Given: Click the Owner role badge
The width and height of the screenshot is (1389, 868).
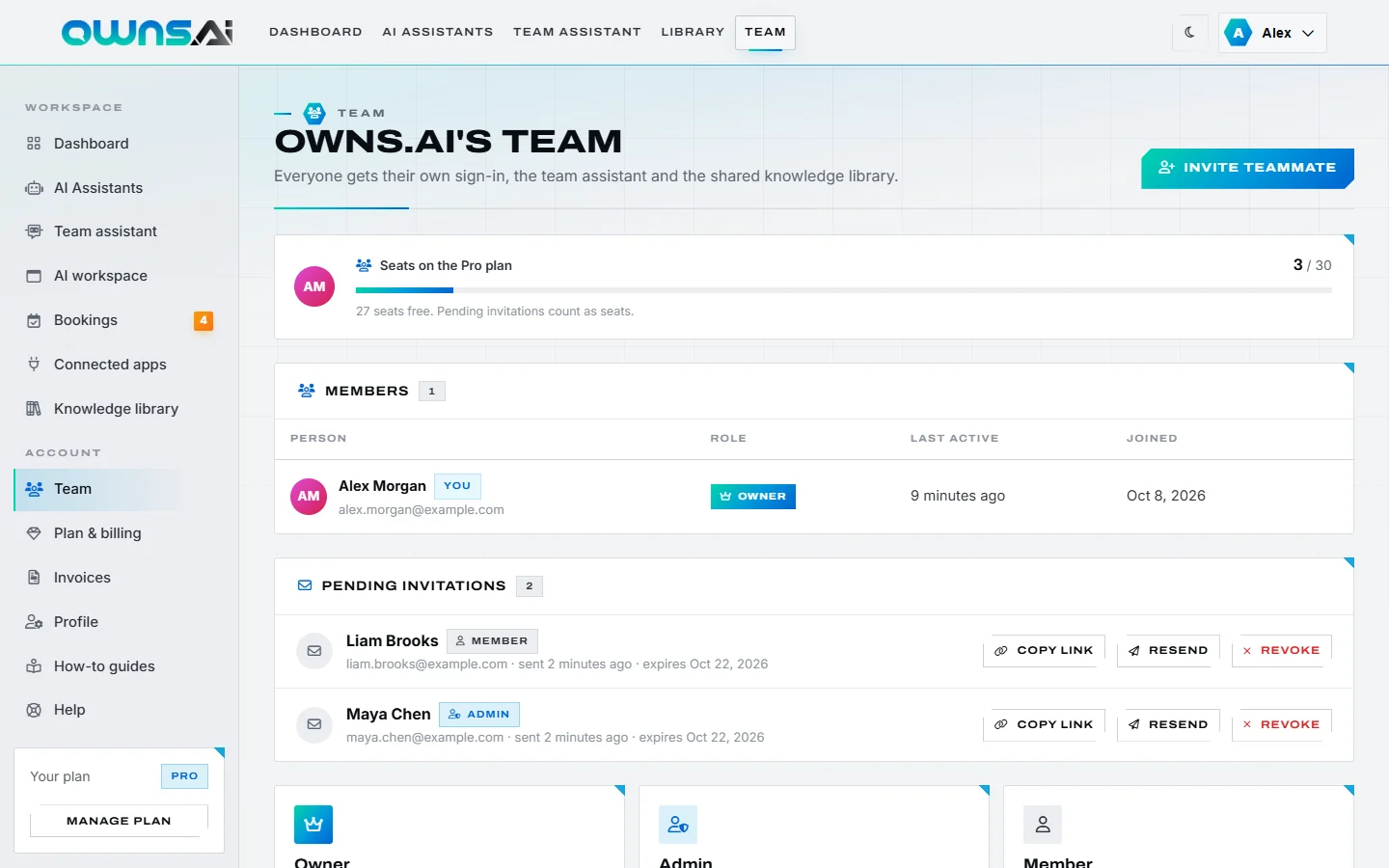Looking at the screenshot, I should point(753,497).
